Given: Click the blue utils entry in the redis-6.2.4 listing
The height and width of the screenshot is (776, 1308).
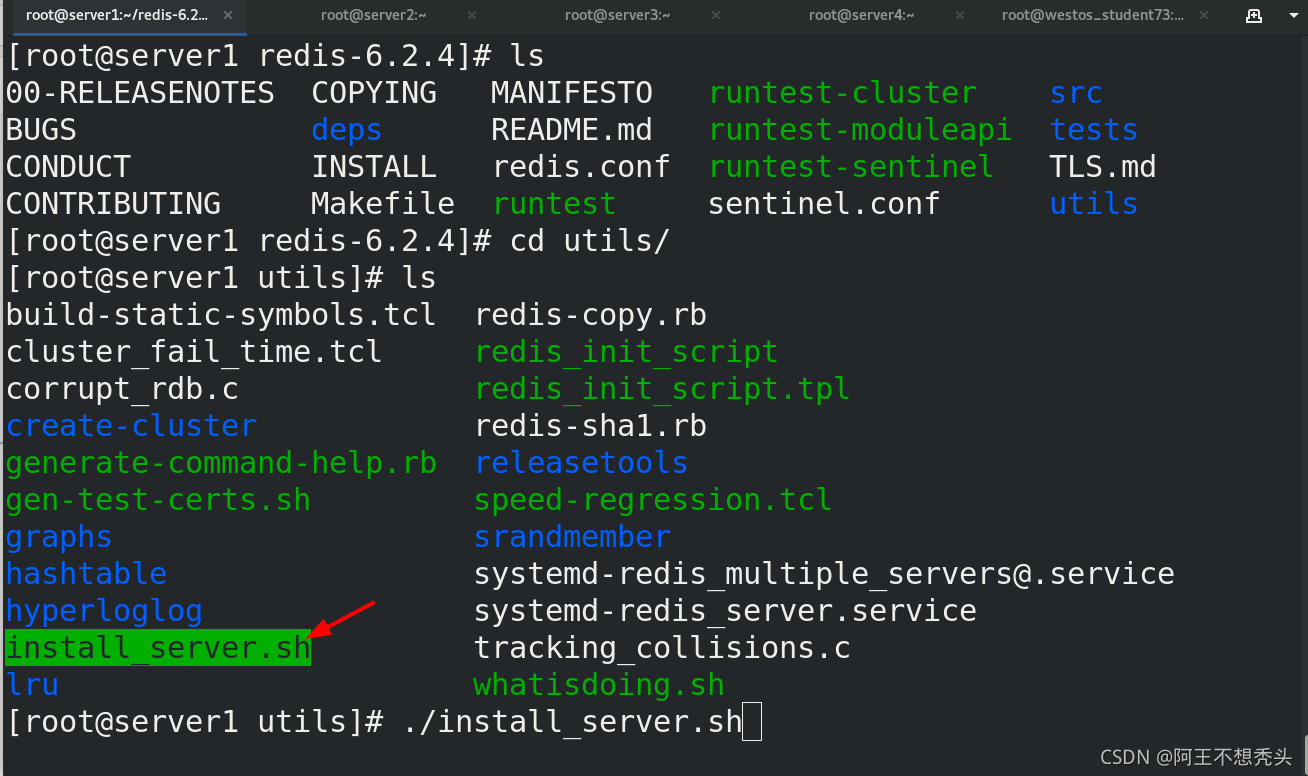Looking at the screenshot, I should point(1094,204).
